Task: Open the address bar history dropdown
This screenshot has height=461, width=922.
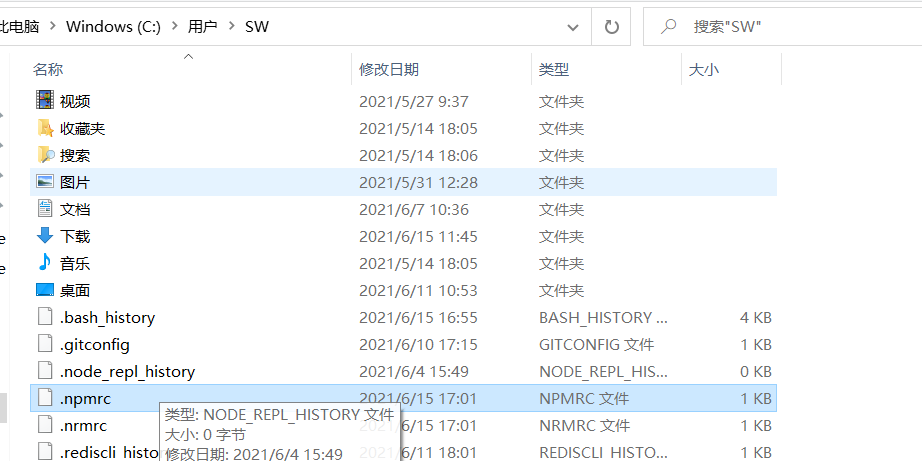Action: 573,26
